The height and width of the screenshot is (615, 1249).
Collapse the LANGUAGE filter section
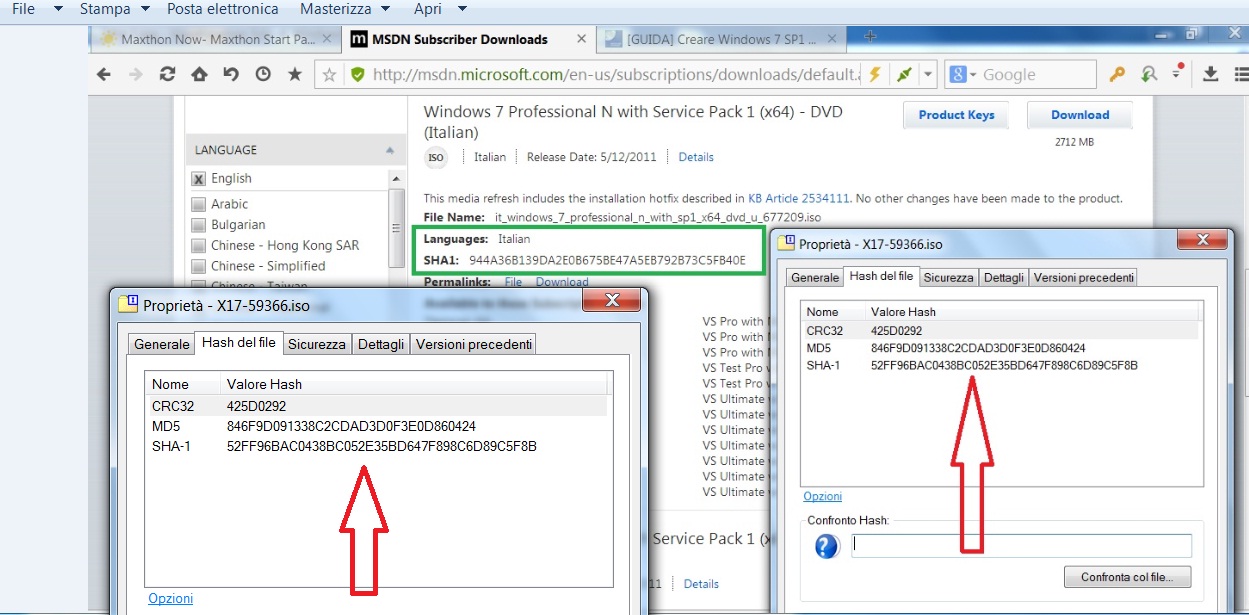(390, 150)
